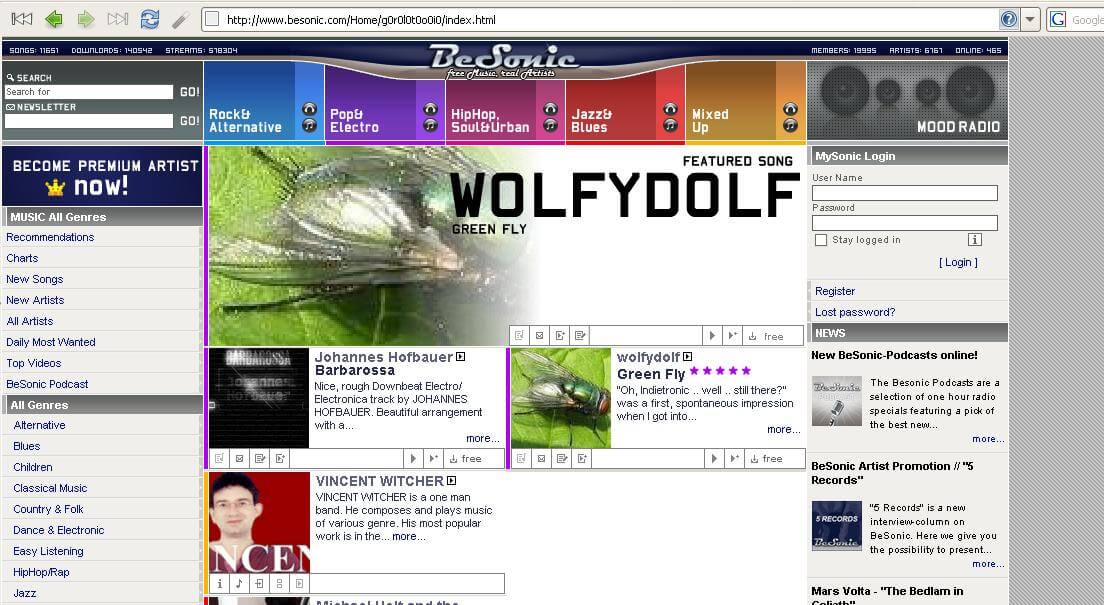Click the info icon beside Stay logged in
1104x605 pixels.
(974, 239)
